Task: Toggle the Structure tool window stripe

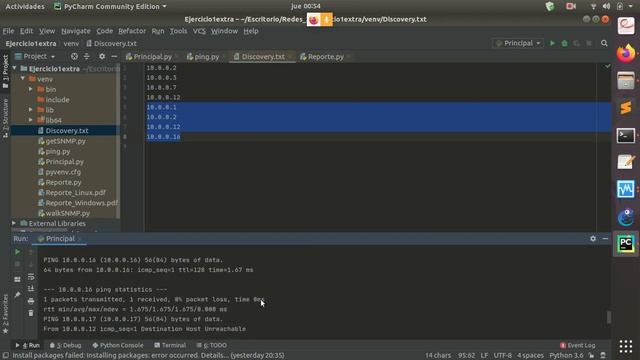Action: pos(5,118)
